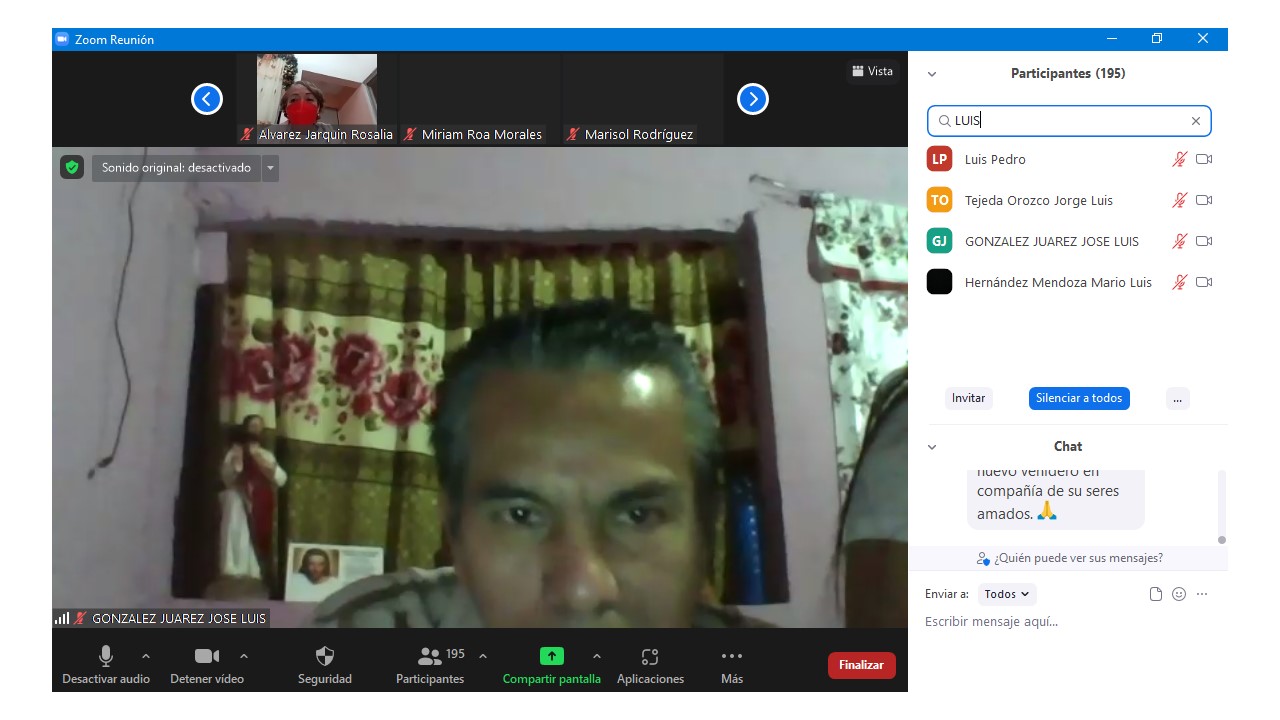
Task: Clear the LUIS search text
Action: 1196,121
